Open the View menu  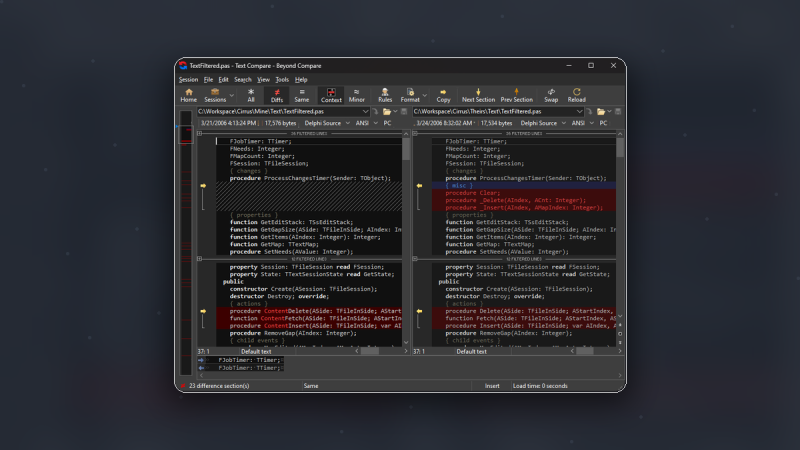(263, 80)
